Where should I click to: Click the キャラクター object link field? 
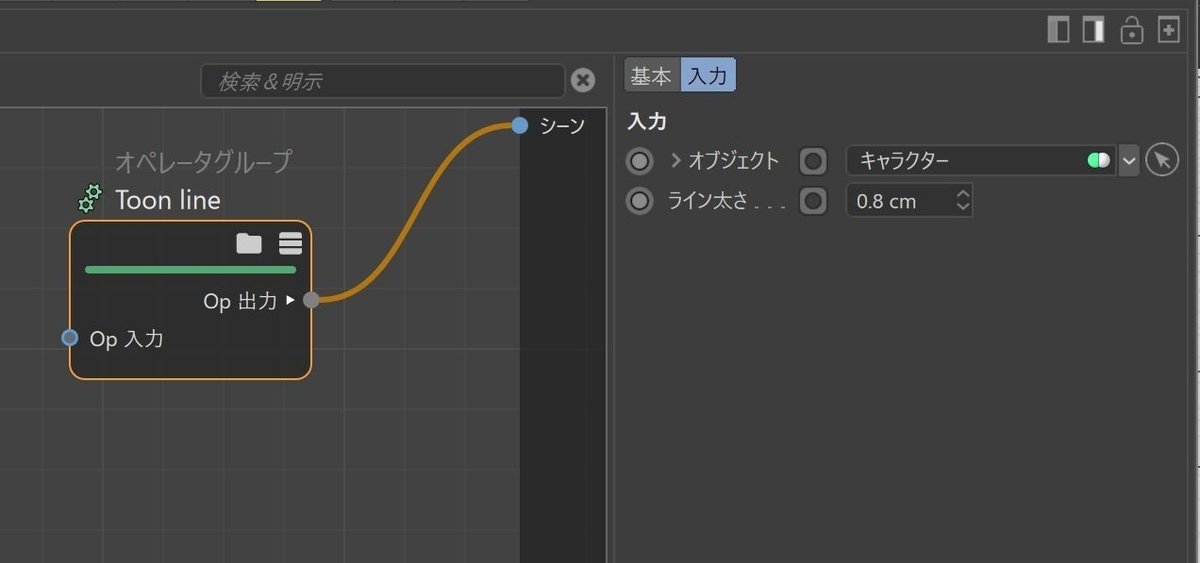(x=981, y=160)
